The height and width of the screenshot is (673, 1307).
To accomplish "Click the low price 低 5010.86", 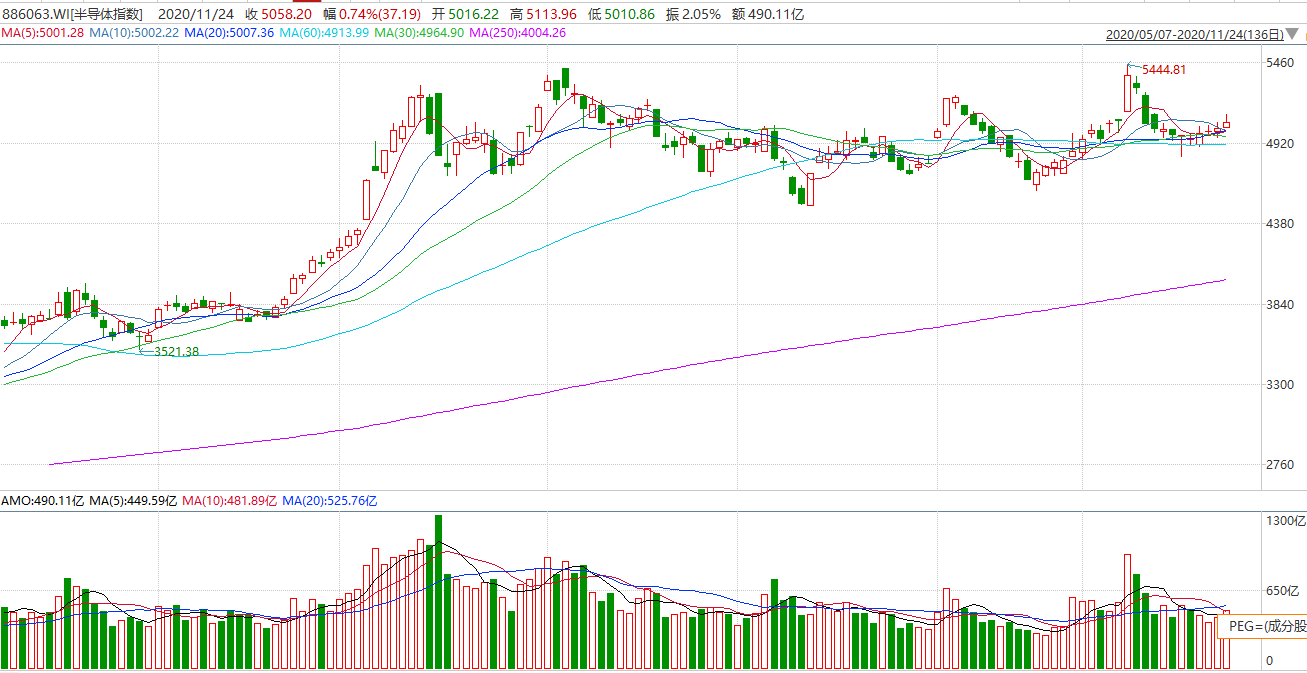I will point(622,14).
